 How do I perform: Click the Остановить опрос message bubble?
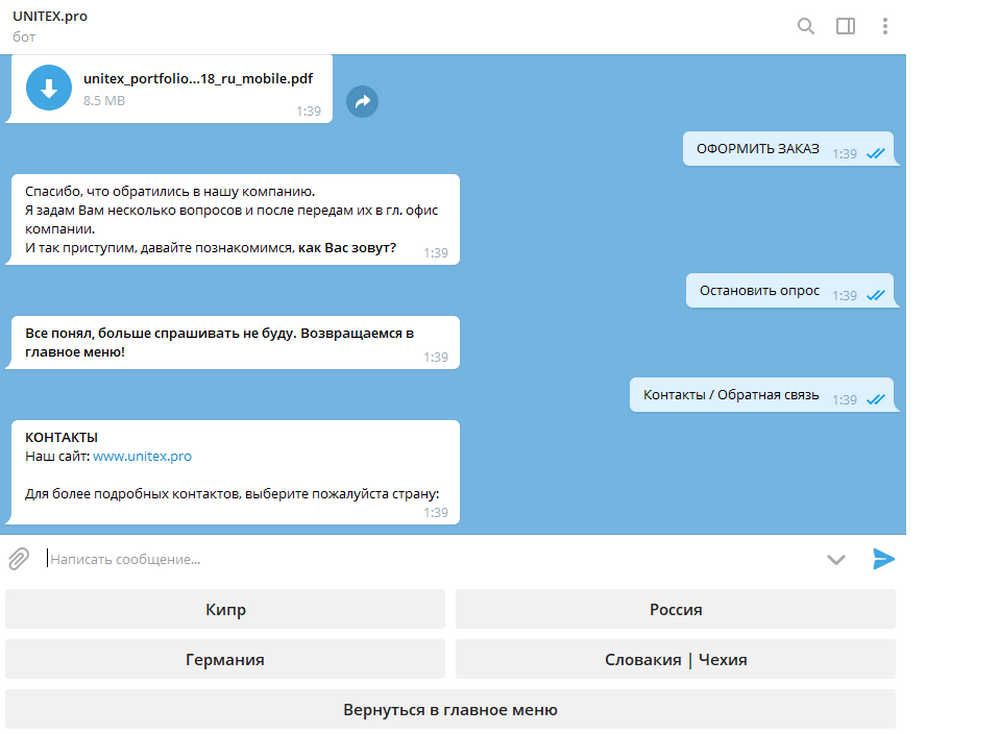tap(759, 291)
